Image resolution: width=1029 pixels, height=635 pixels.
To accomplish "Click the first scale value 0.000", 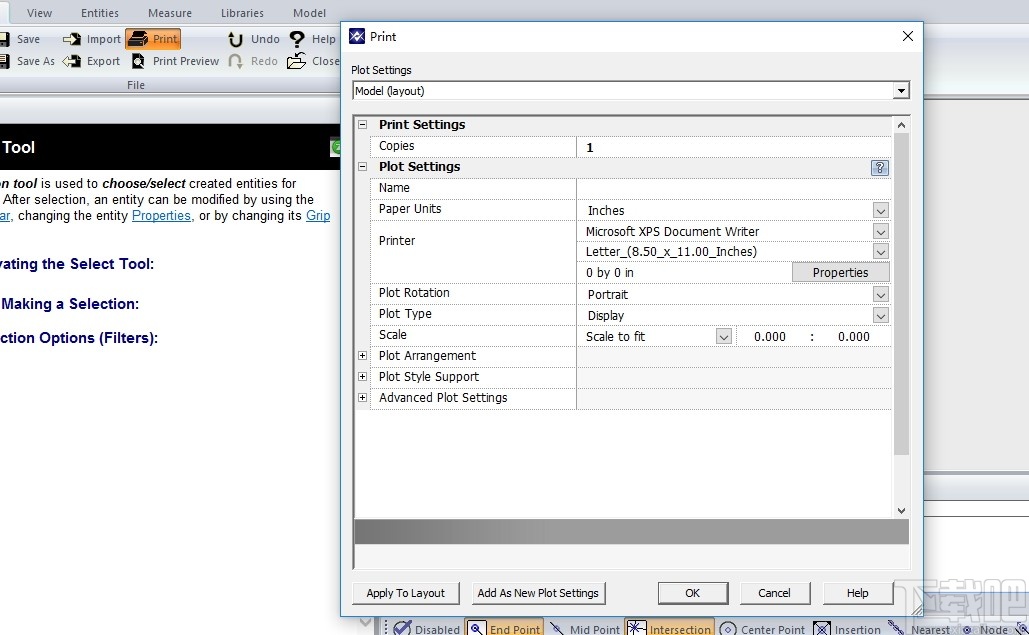I will [x=770, y=337].
